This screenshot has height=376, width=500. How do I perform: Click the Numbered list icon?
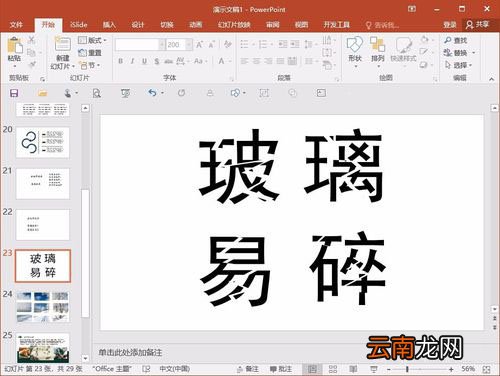point(263,44)
